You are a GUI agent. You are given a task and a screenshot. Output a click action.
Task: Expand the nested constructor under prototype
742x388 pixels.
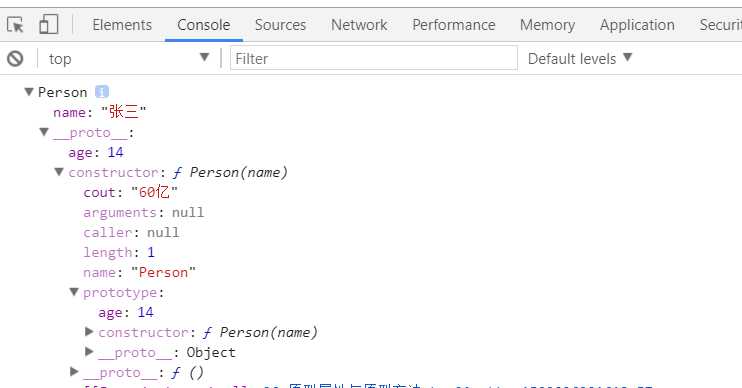tap(89, 332)
